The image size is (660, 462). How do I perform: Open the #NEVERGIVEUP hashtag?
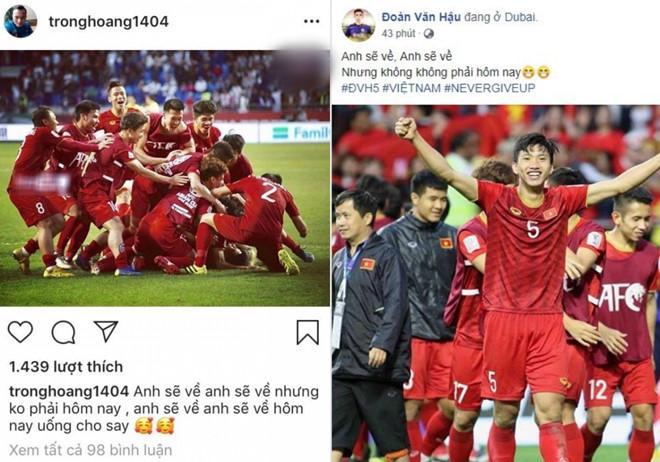coord(490,88)
